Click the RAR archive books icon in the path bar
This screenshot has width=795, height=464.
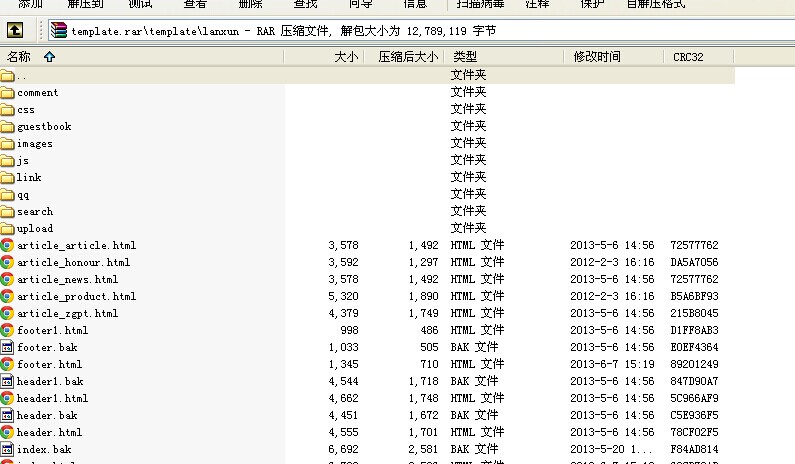pyautogui.click(x=58, y=30)
